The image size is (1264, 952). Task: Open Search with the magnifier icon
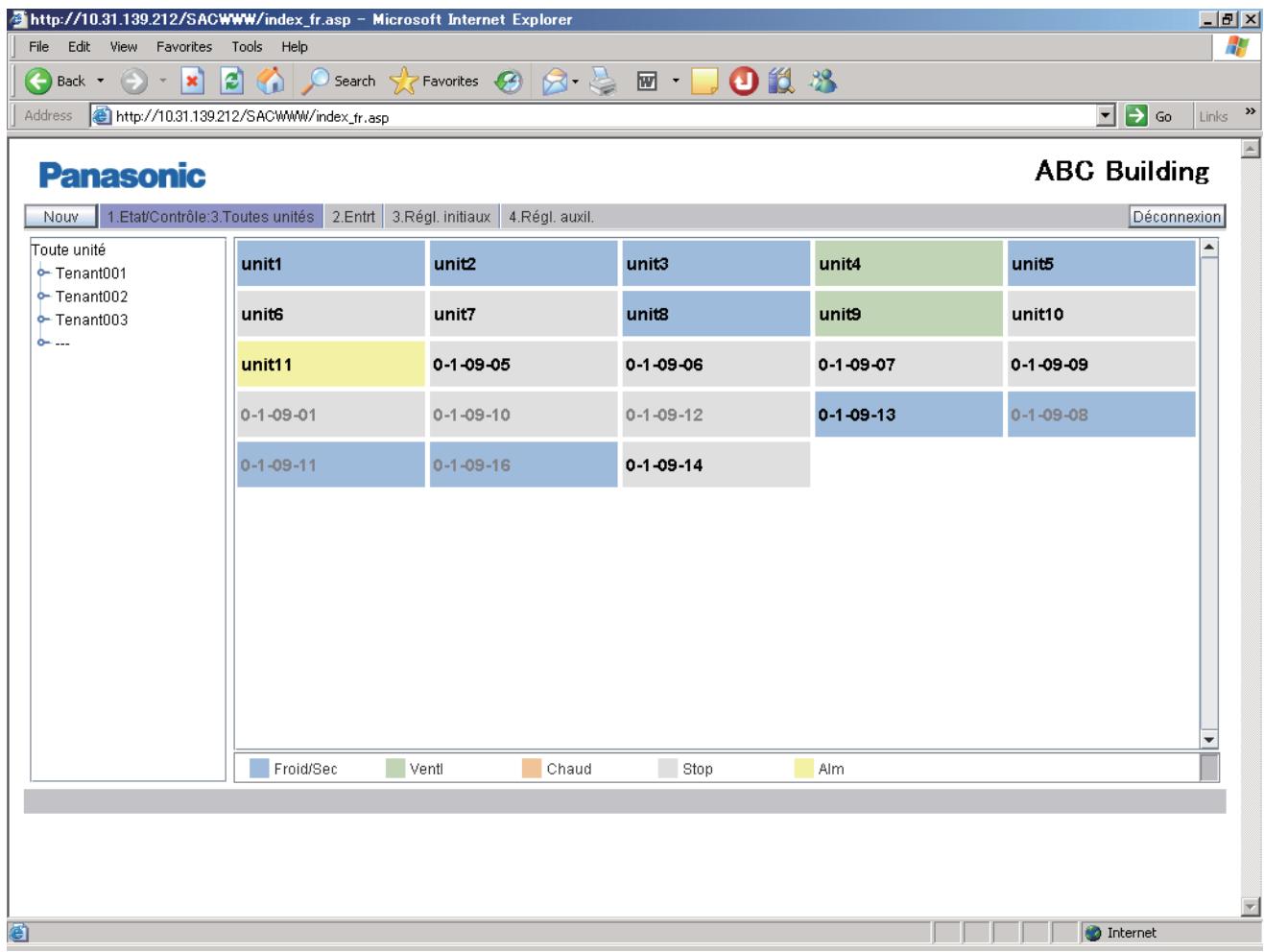click(315, 82)
